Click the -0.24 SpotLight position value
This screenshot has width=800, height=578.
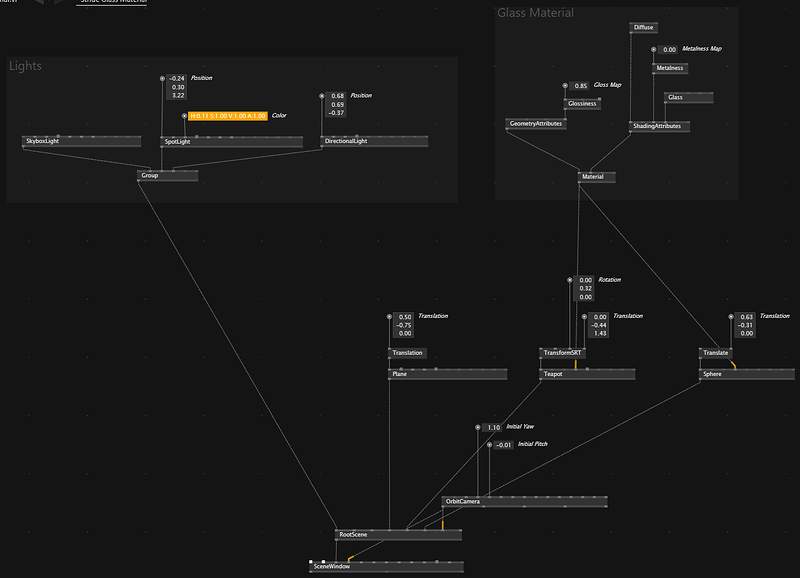click(177, 79)
